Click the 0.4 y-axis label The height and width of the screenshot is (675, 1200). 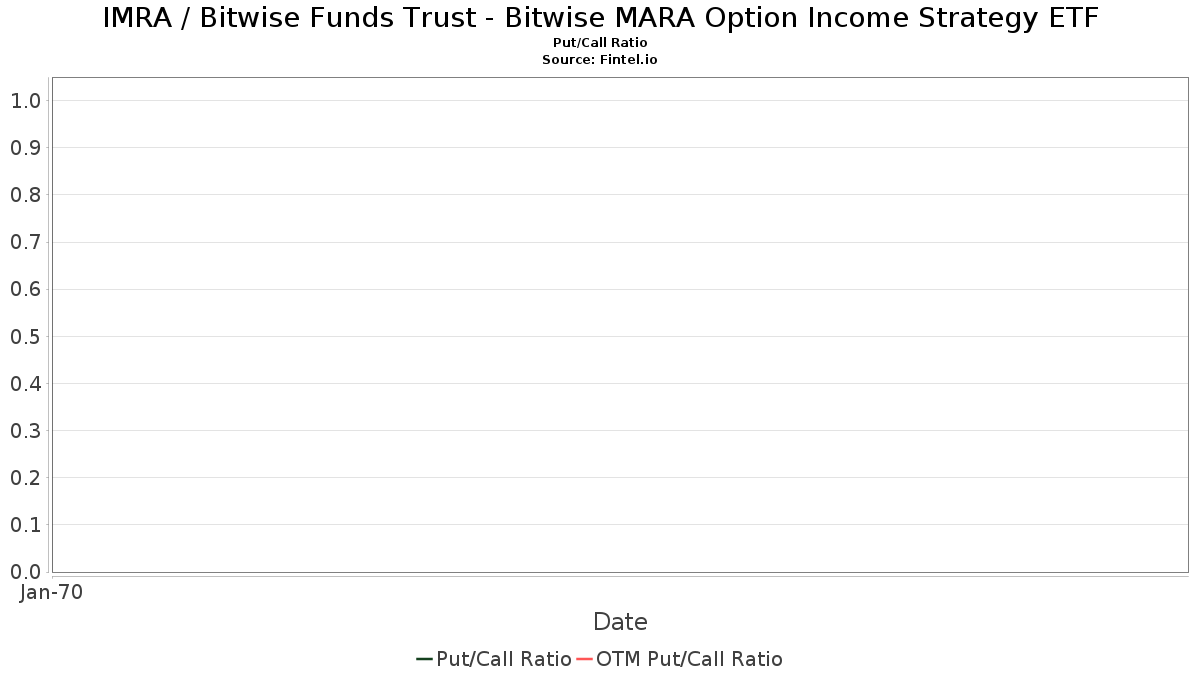coord(25,383)
